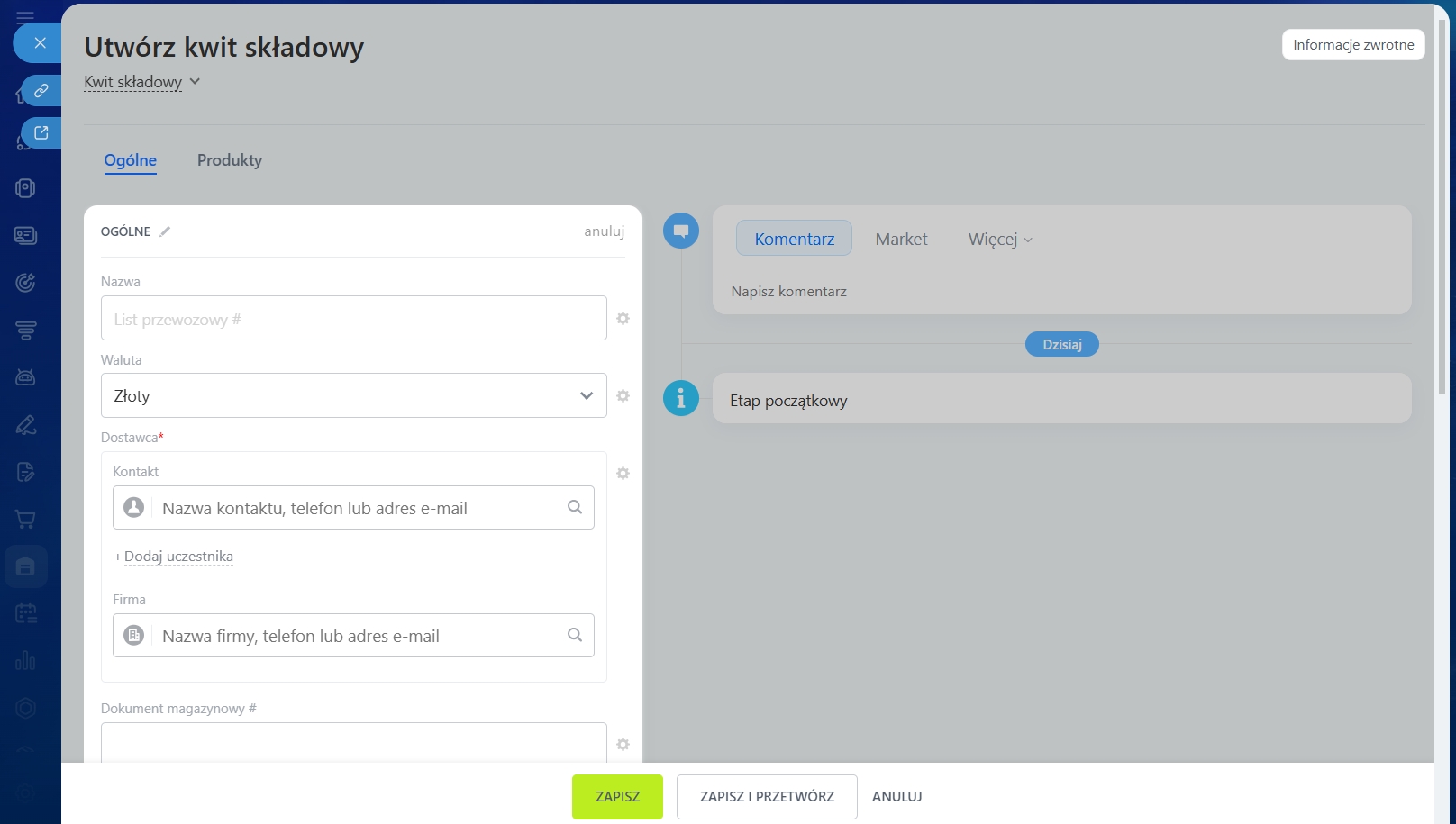Select the Market tab in timeline

pos(901,240)
